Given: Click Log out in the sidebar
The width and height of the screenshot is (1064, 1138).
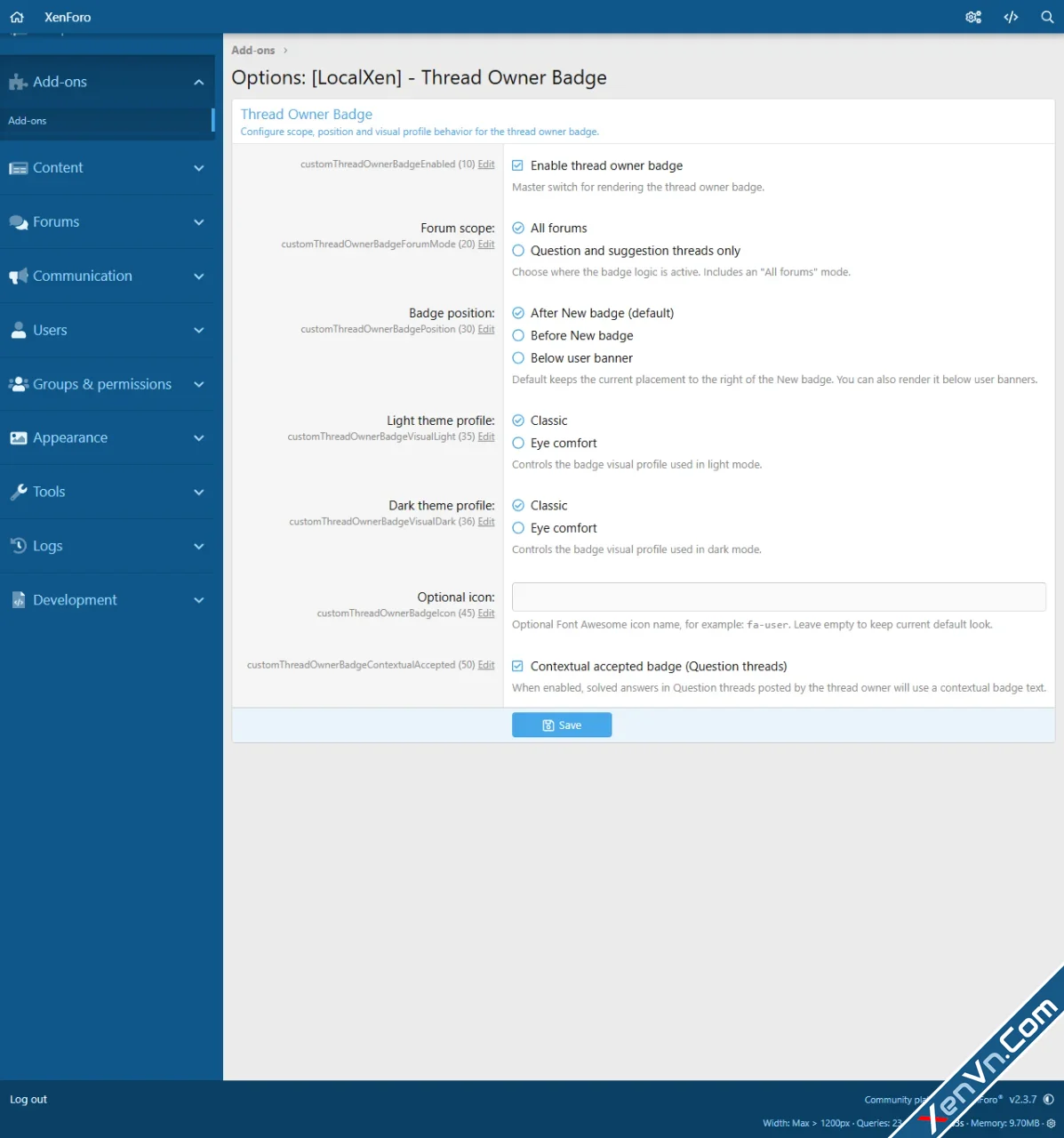Looking at the screenshot, I should click(x=28, y=1100).
